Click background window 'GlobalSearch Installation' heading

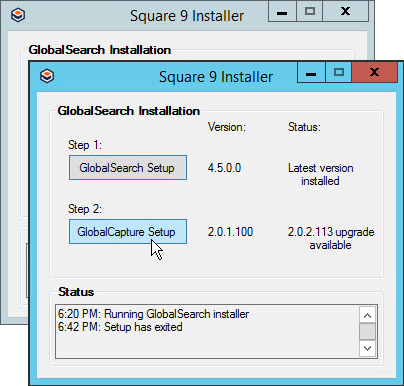100,50
